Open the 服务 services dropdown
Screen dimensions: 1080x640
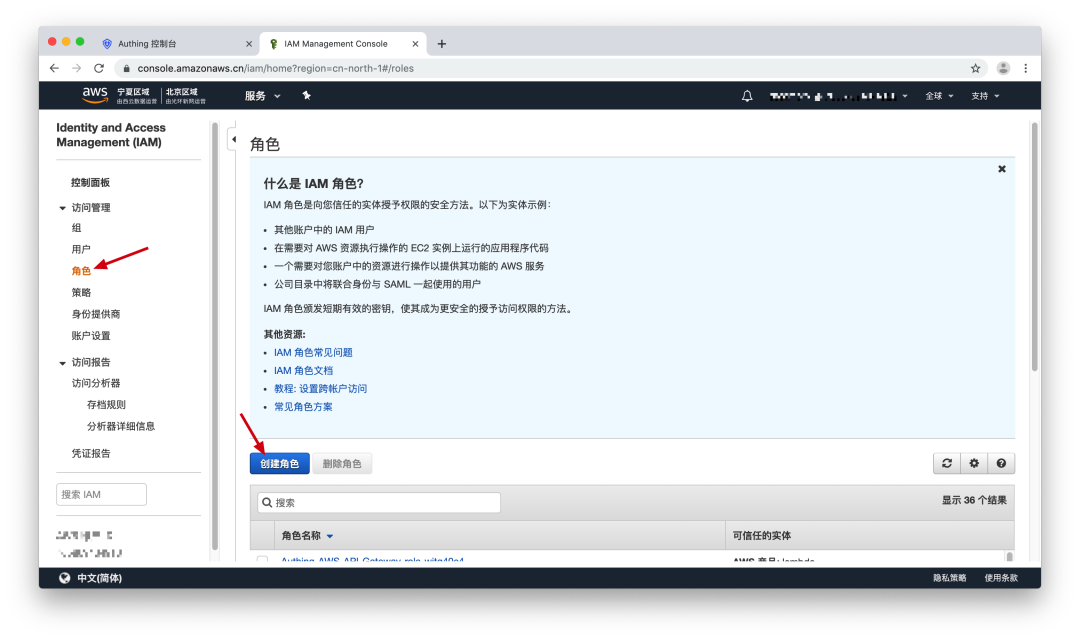click(262, 96)
